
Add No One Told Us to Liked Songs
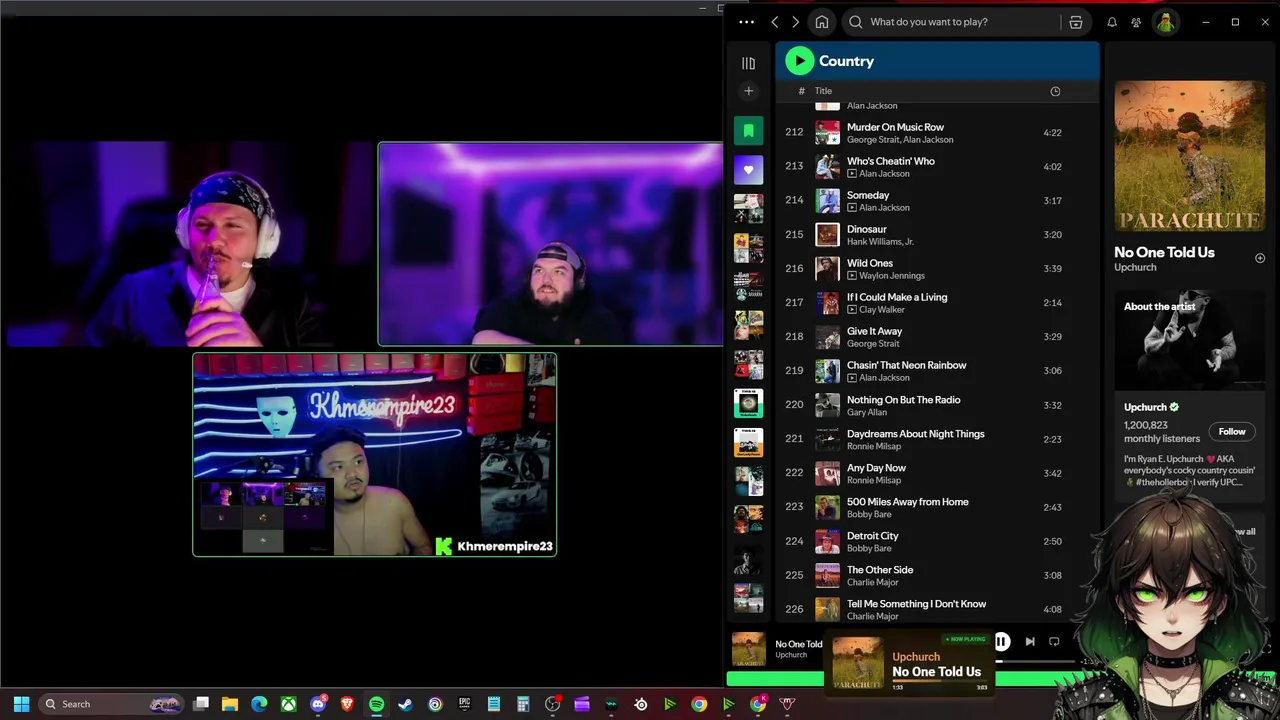1260,258
